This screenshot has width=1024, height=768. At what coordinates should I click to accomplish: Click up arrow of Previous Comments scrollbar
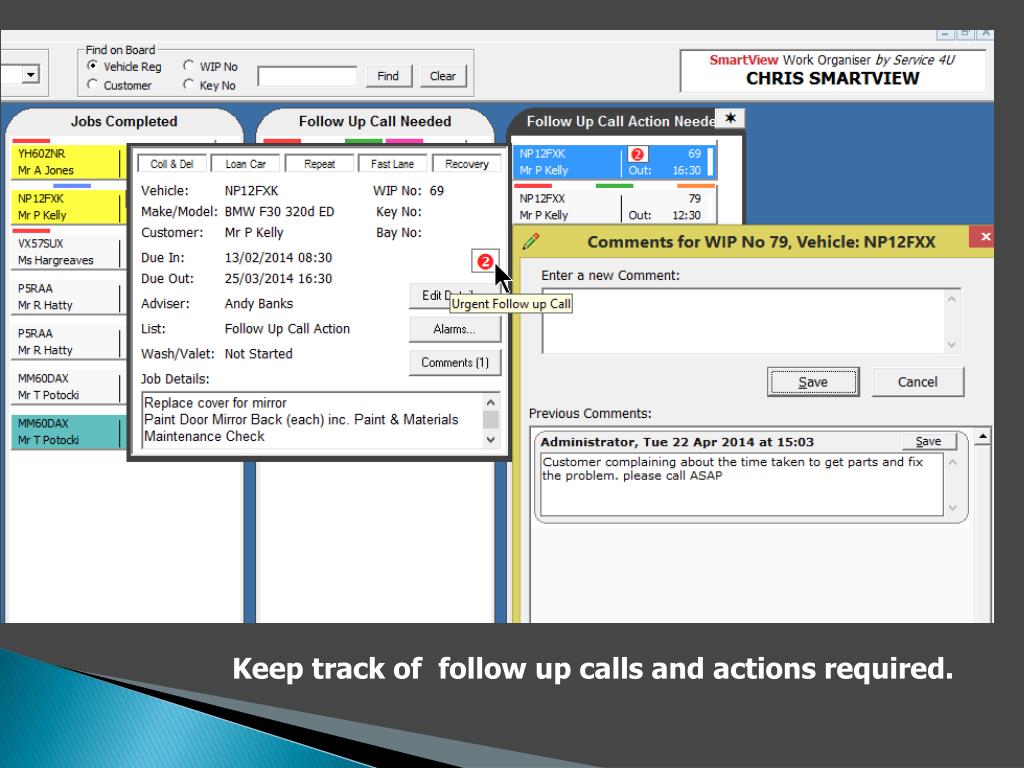(x=982, y=436)
